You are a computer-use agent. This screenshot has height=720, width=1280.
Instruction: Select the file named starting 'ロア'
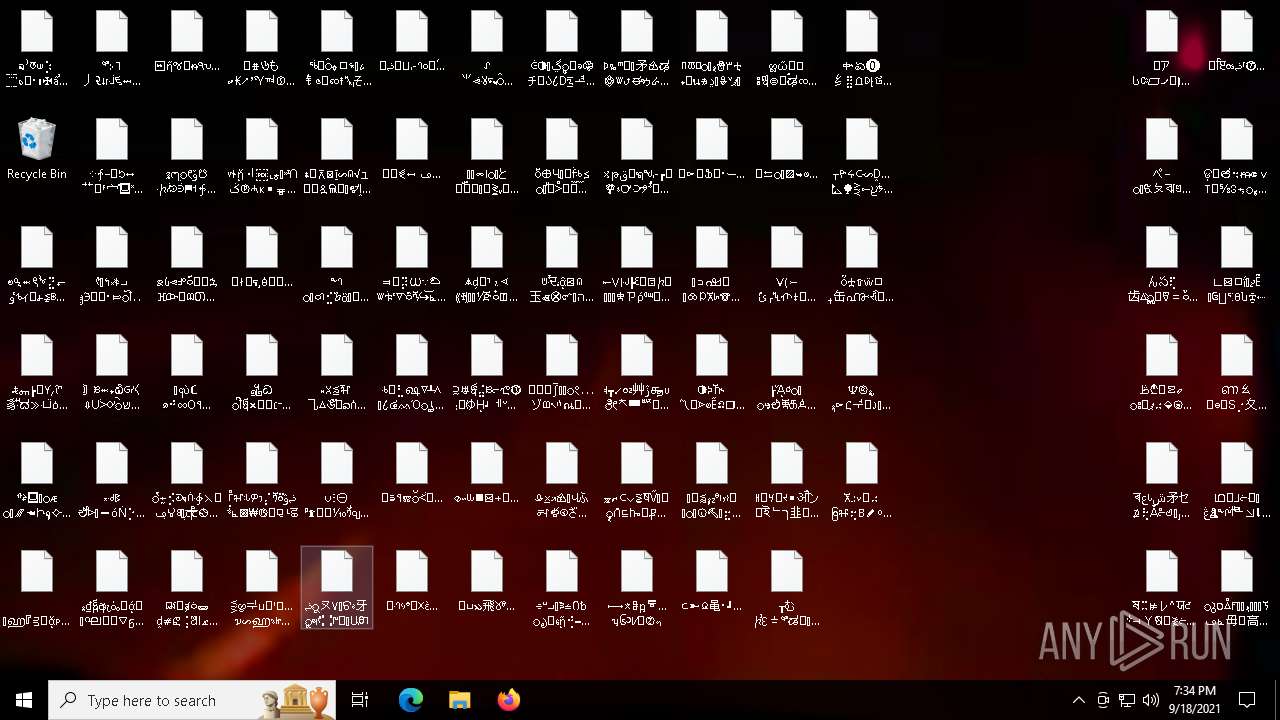pos(1162,49)
